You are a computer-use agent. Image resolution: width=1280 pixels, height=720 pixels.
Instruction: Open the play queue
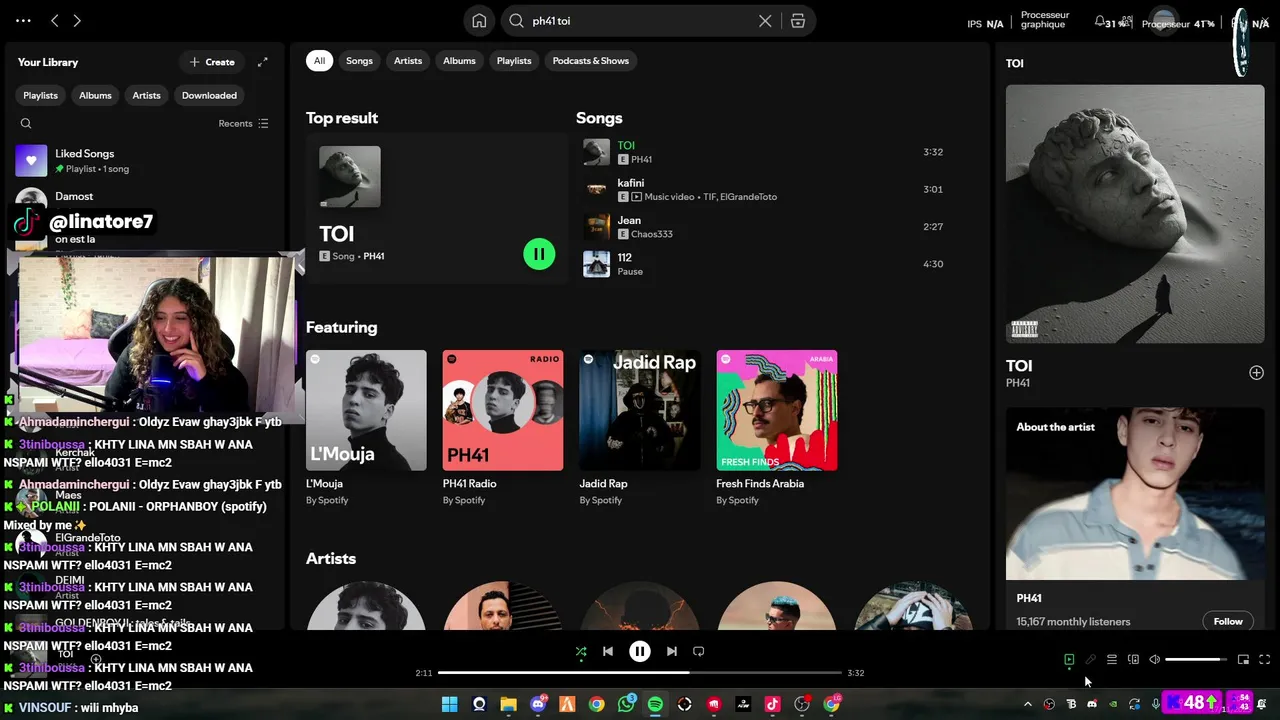coord(1112,659)
